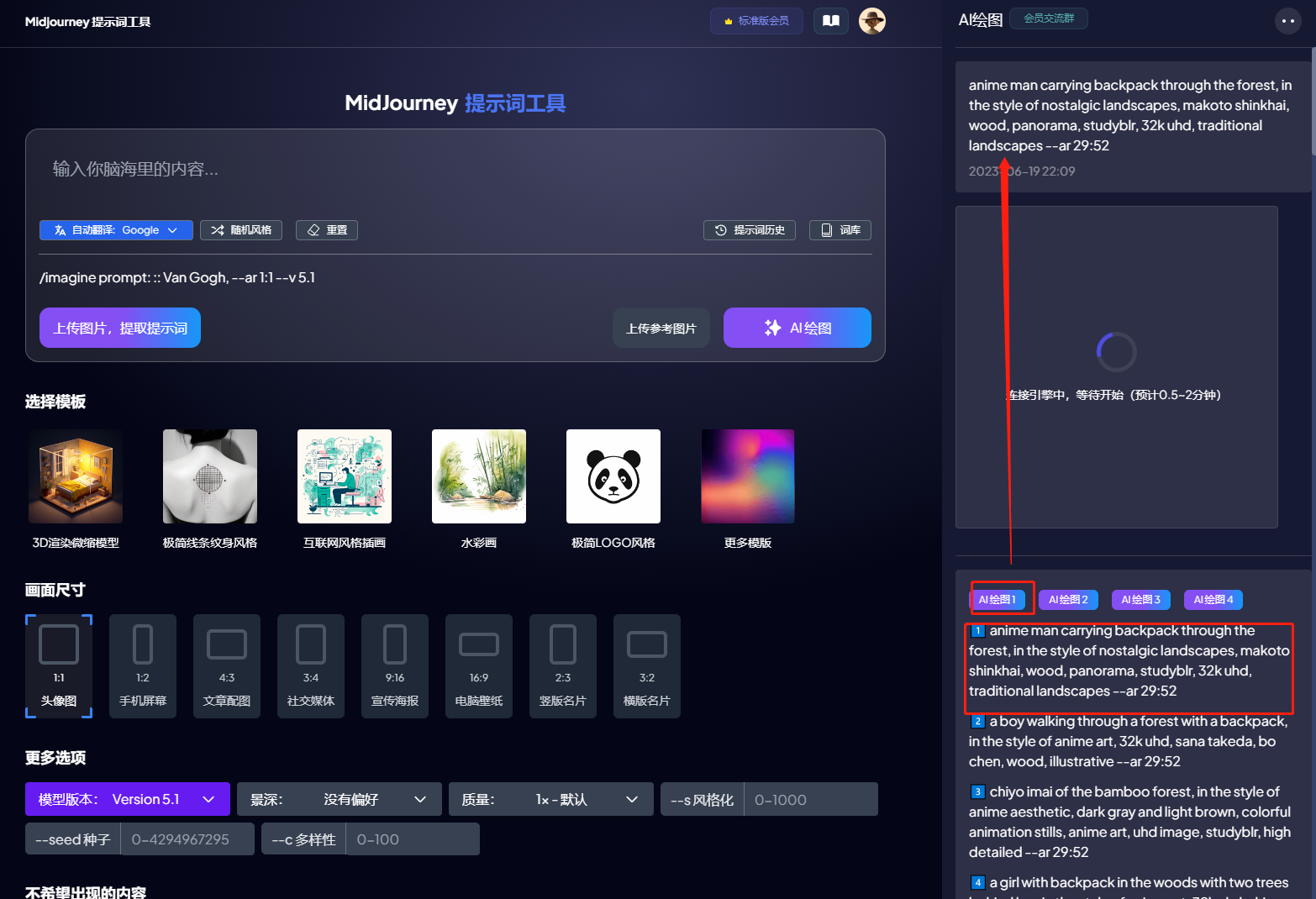
Task: Click the blue number 4 badge icon
Action: point(978,883)
